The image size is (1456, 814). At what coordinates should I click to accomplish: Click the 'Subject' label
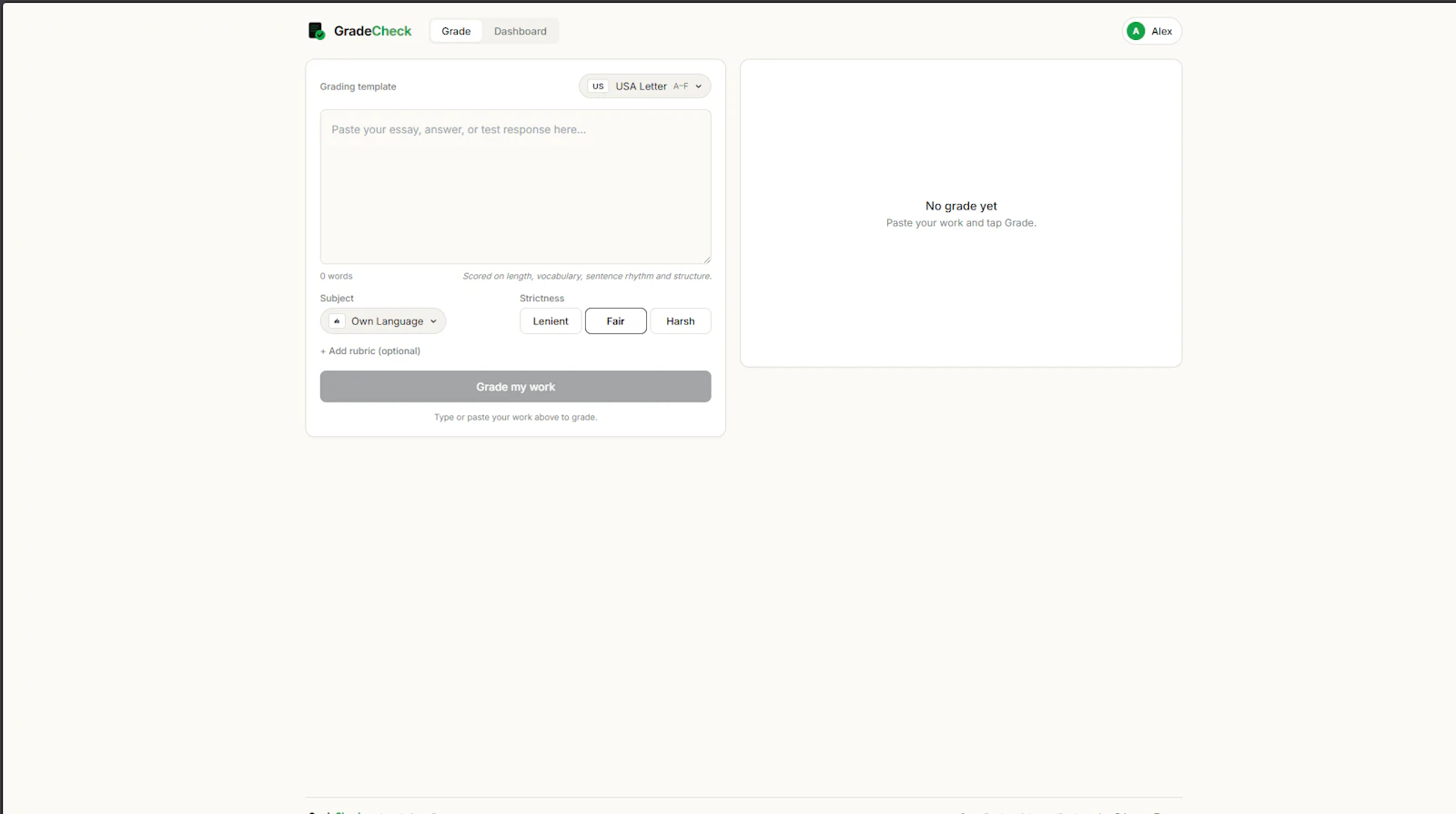337,299
